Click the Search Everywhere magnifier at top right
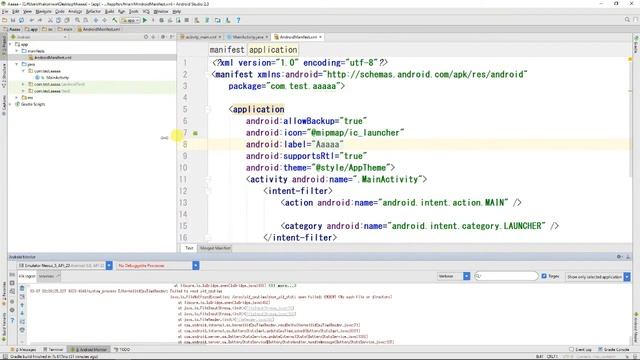Screen dimensions: 640x360 coord(627,20)
